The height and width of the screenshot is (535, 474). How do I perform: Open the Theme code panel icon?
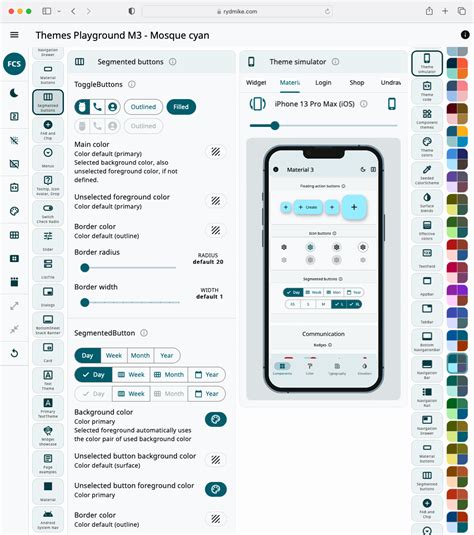click(x=427, y=90)
